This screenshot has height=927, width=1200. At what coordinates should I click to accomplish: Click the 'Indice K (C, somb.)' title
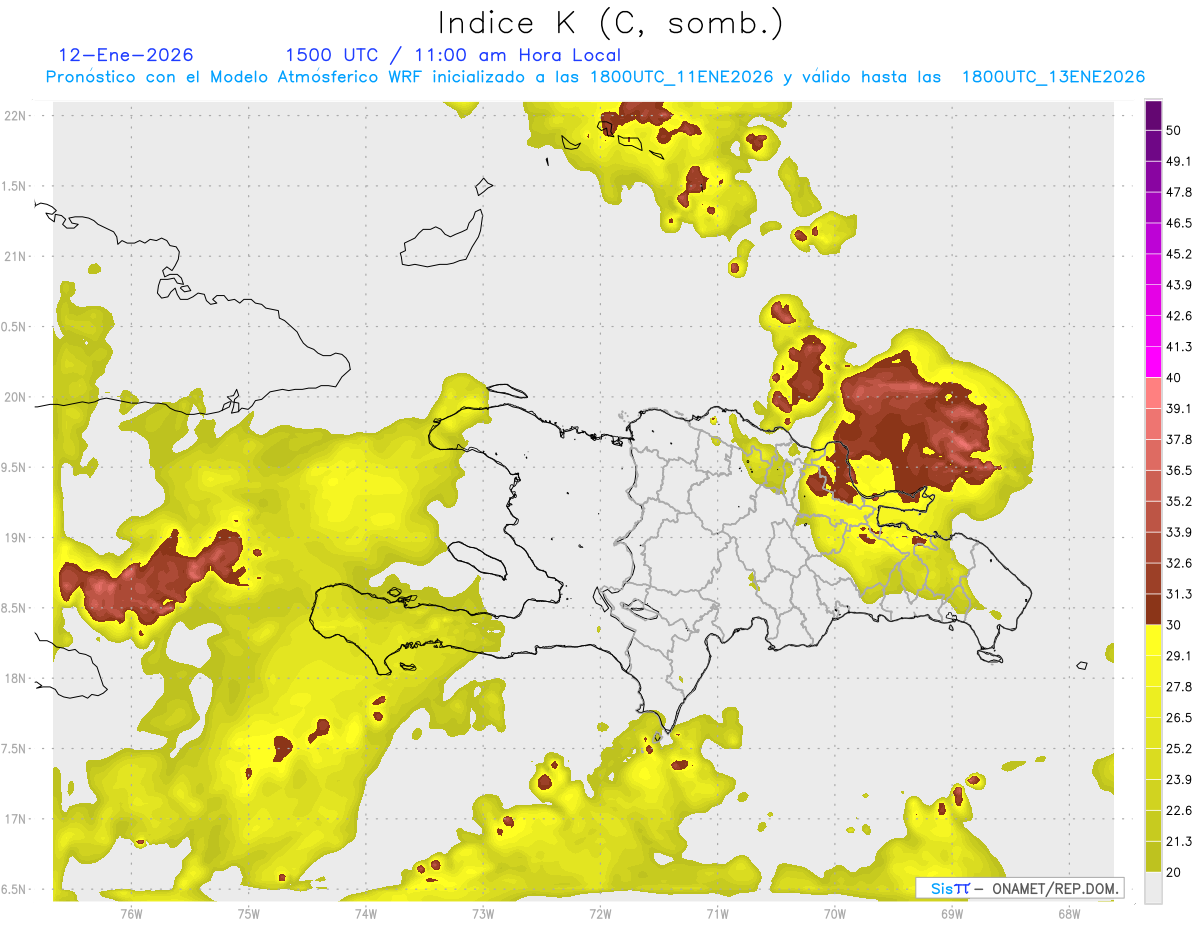610,22
